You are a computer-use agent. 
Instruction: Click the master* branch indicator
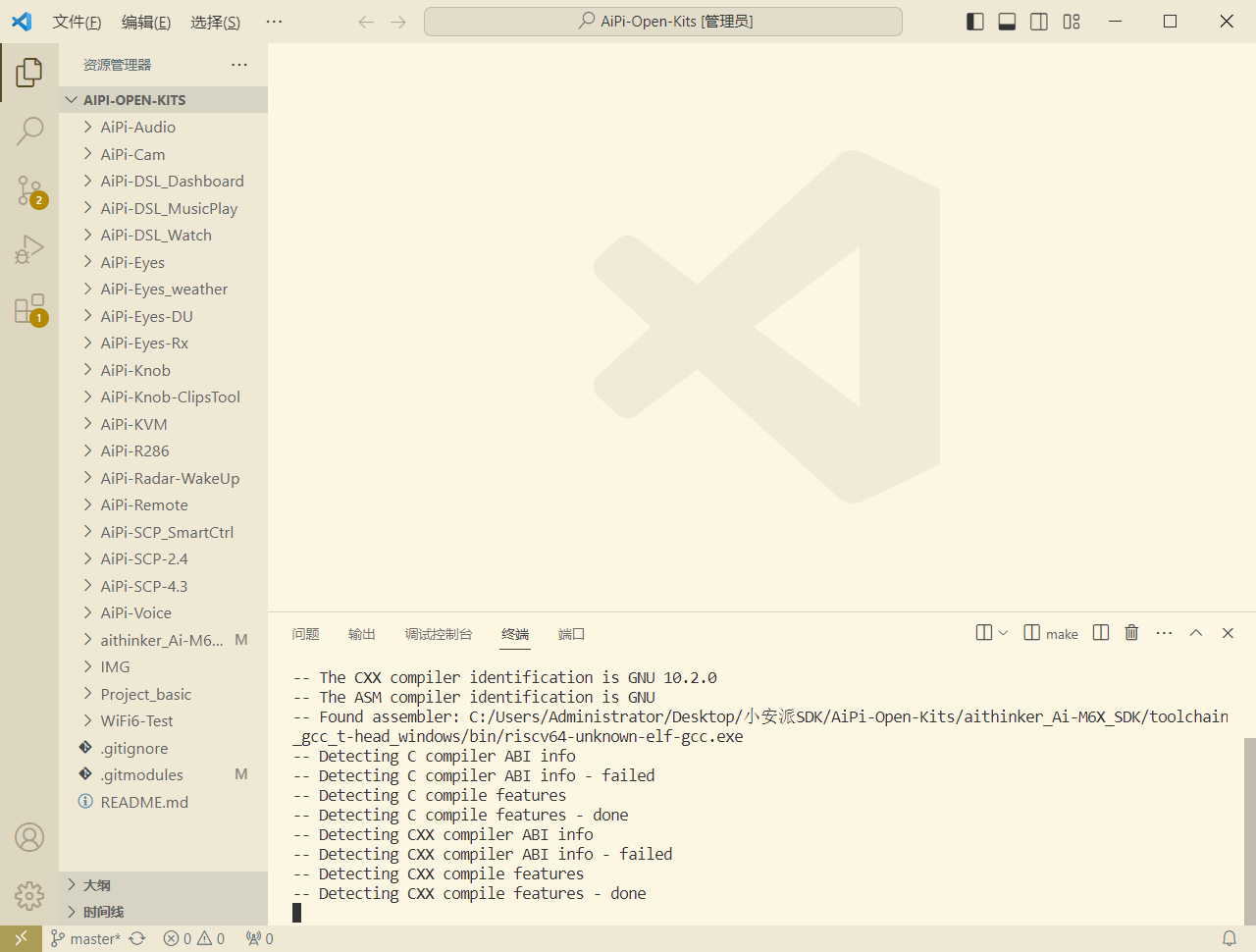tap(85, 938)
